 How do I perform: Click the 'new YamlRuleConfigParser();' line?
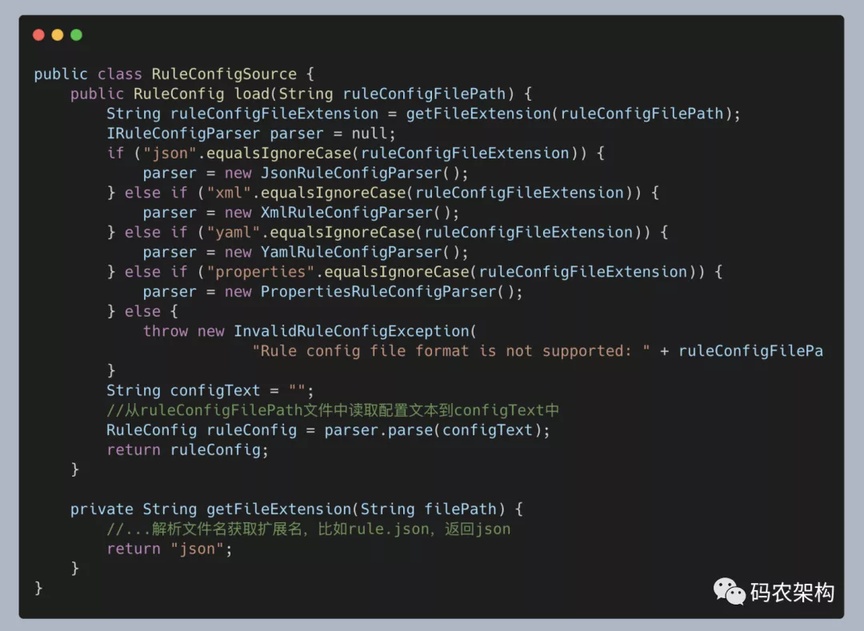pyautogui.click(x=305, y=252)
